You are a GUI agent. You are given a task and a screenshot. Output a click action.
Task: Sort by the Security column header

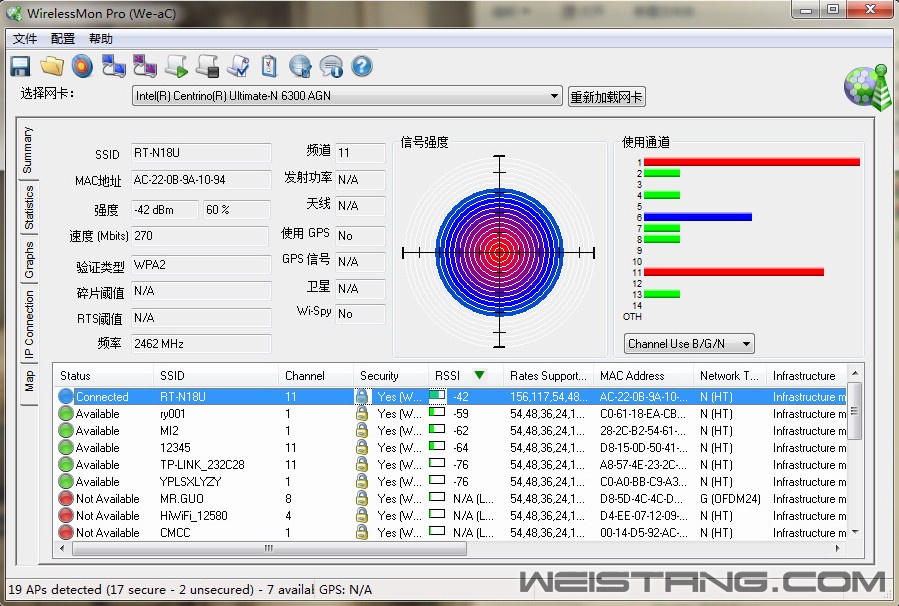(390, 376)
